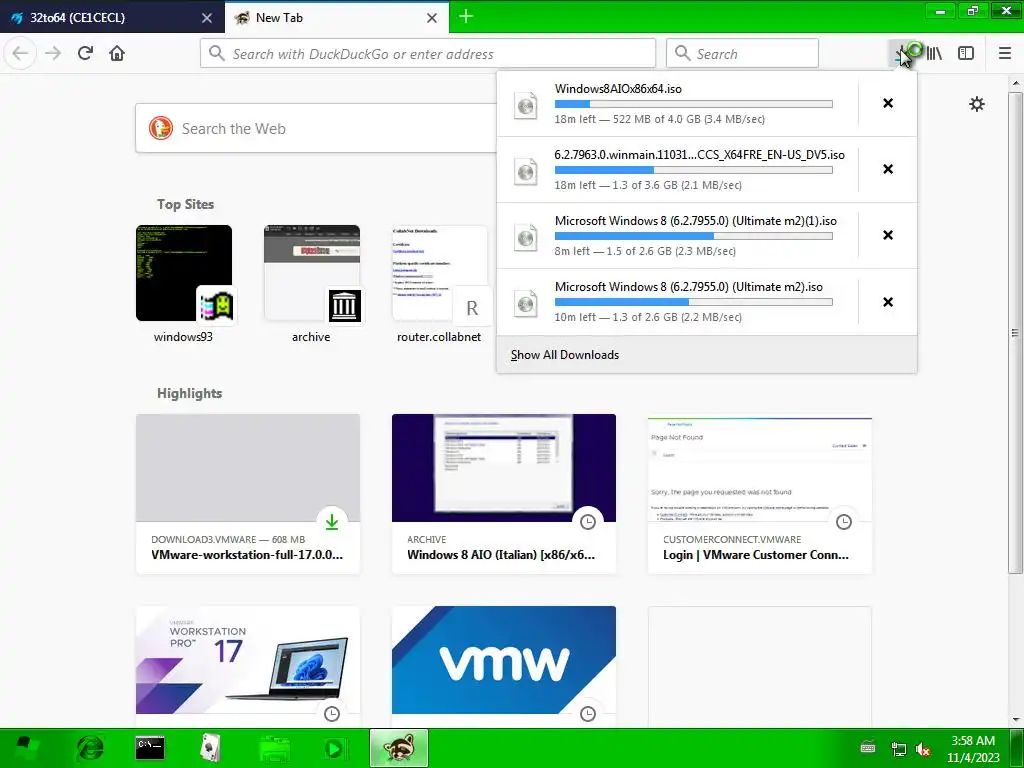Click the downloads toolbar button
The width and height of the screenshot is (1024, 768).
tap(903, 54)
